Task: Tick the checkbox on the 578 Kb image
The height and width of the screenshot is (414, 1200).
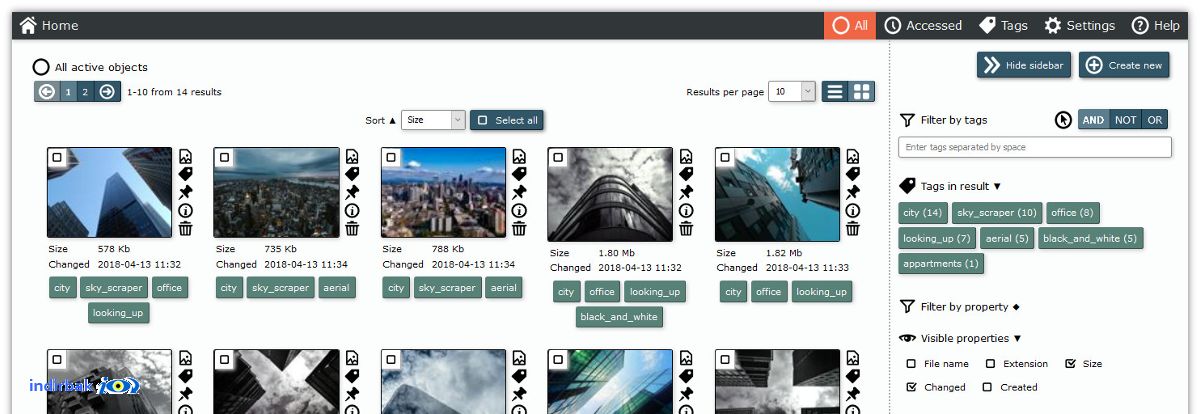Action: [57, 157]
